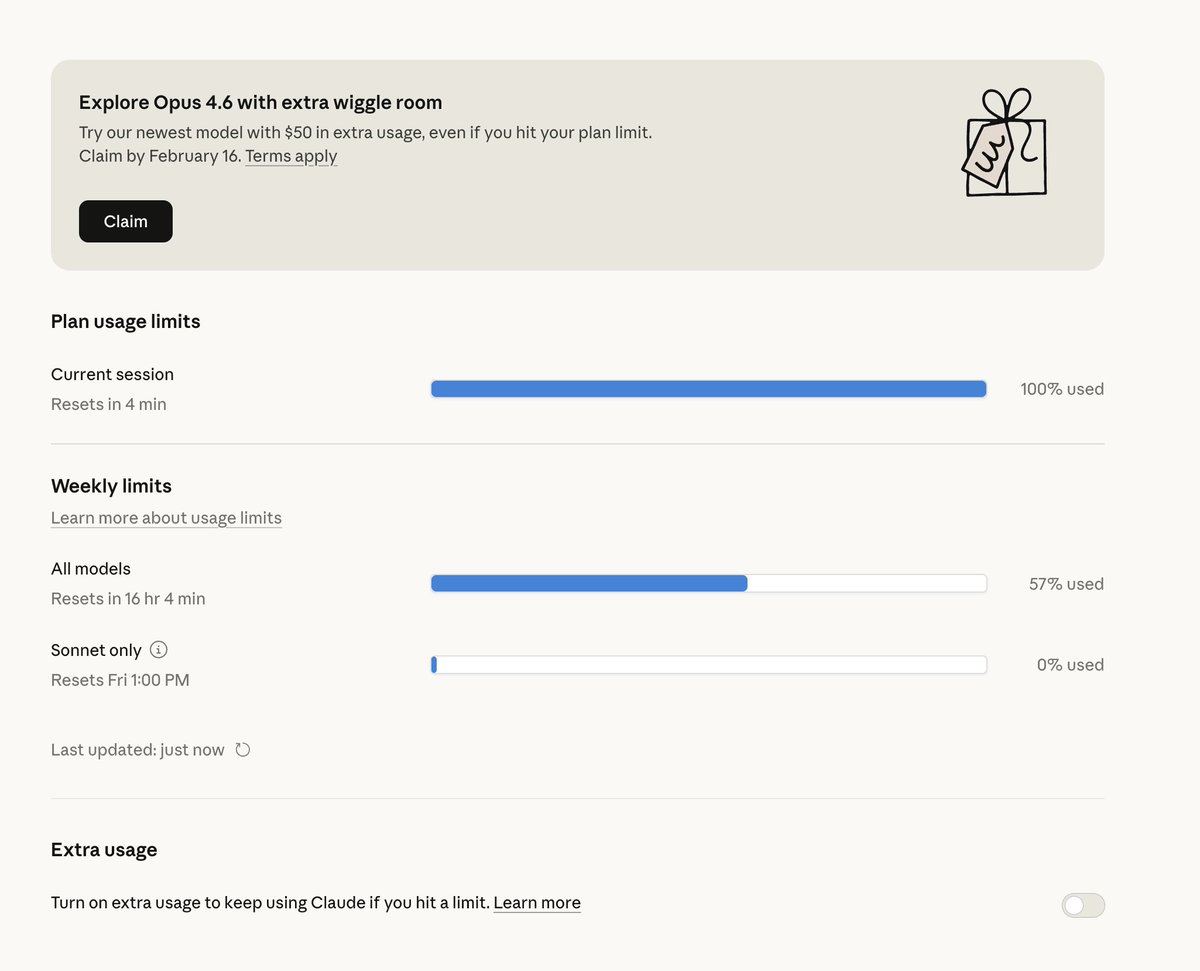Click the Claim button

(126, 221)
